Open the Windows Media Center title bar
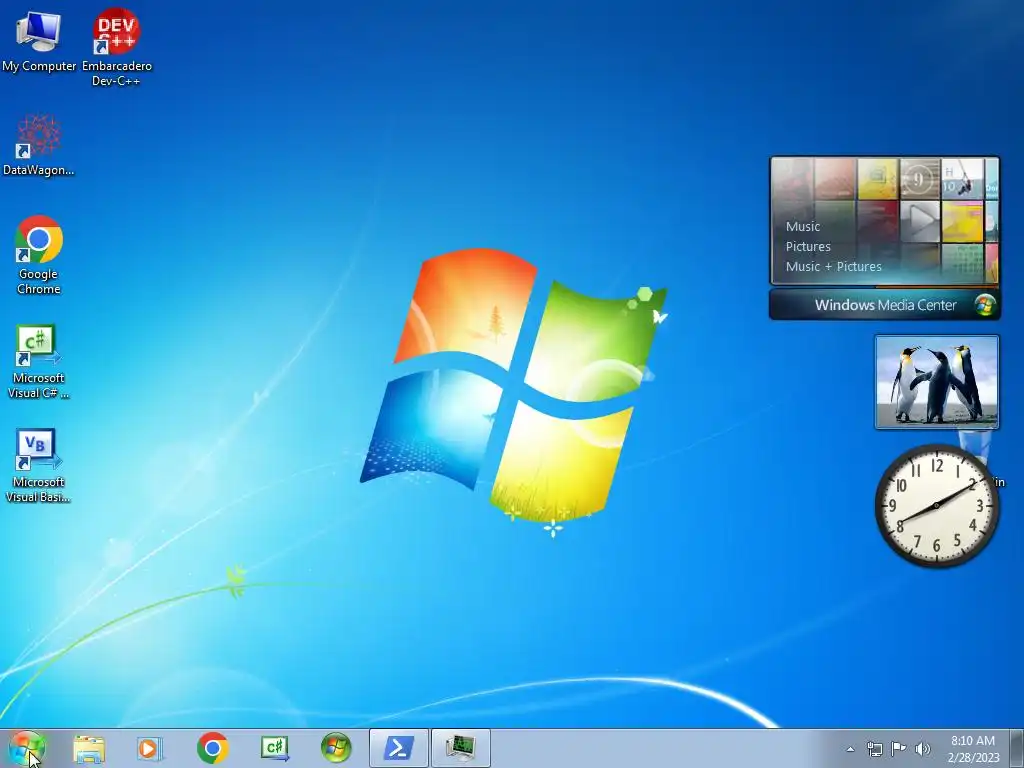The image size is (1024, 768). coord(885,305)
